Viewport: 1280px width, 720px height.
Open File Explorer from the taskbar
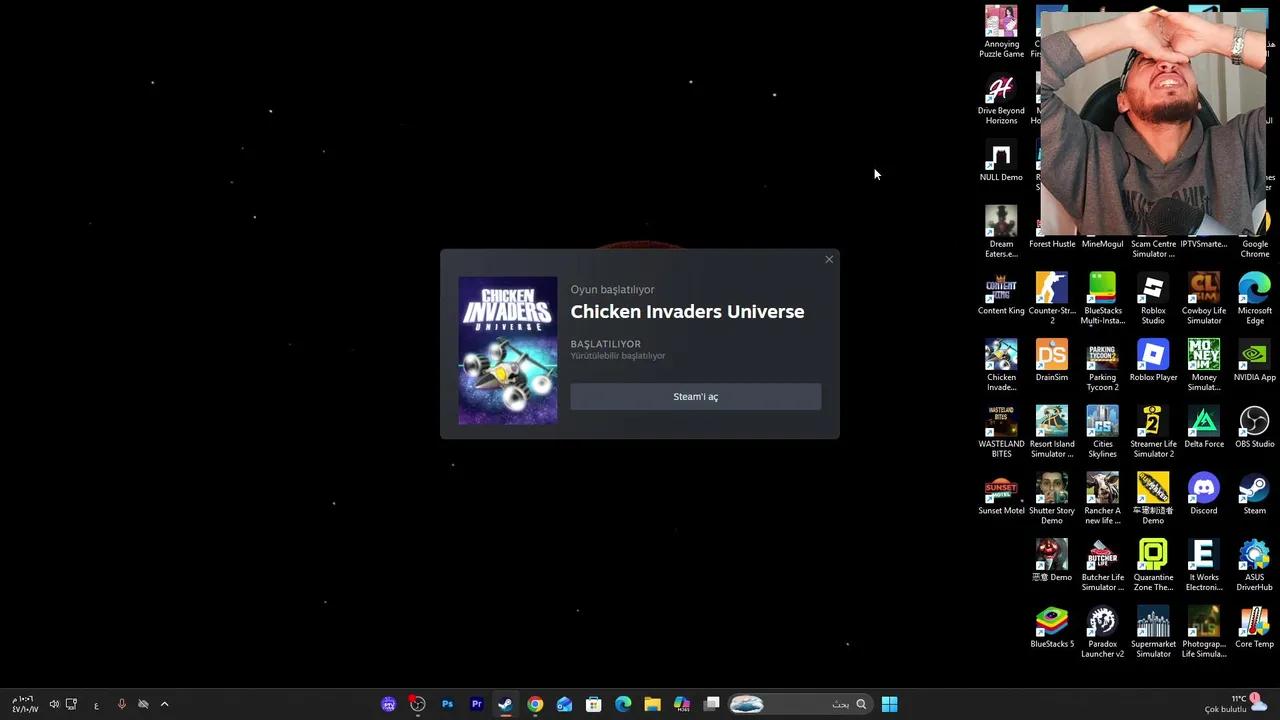tap(652, 704)
